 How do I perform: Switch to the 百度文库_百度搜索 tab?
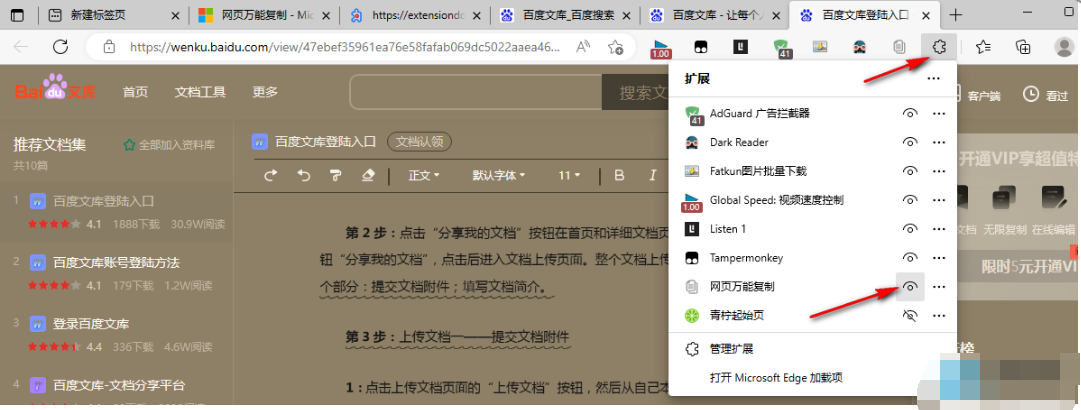565,15
